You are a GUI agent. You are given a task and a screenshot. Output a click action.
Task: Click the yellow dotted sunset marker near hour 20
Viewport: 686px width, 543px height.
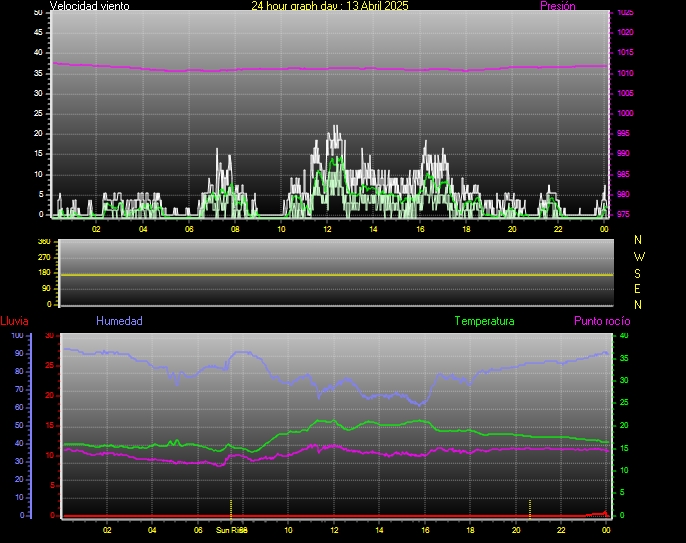coord(530,509)
